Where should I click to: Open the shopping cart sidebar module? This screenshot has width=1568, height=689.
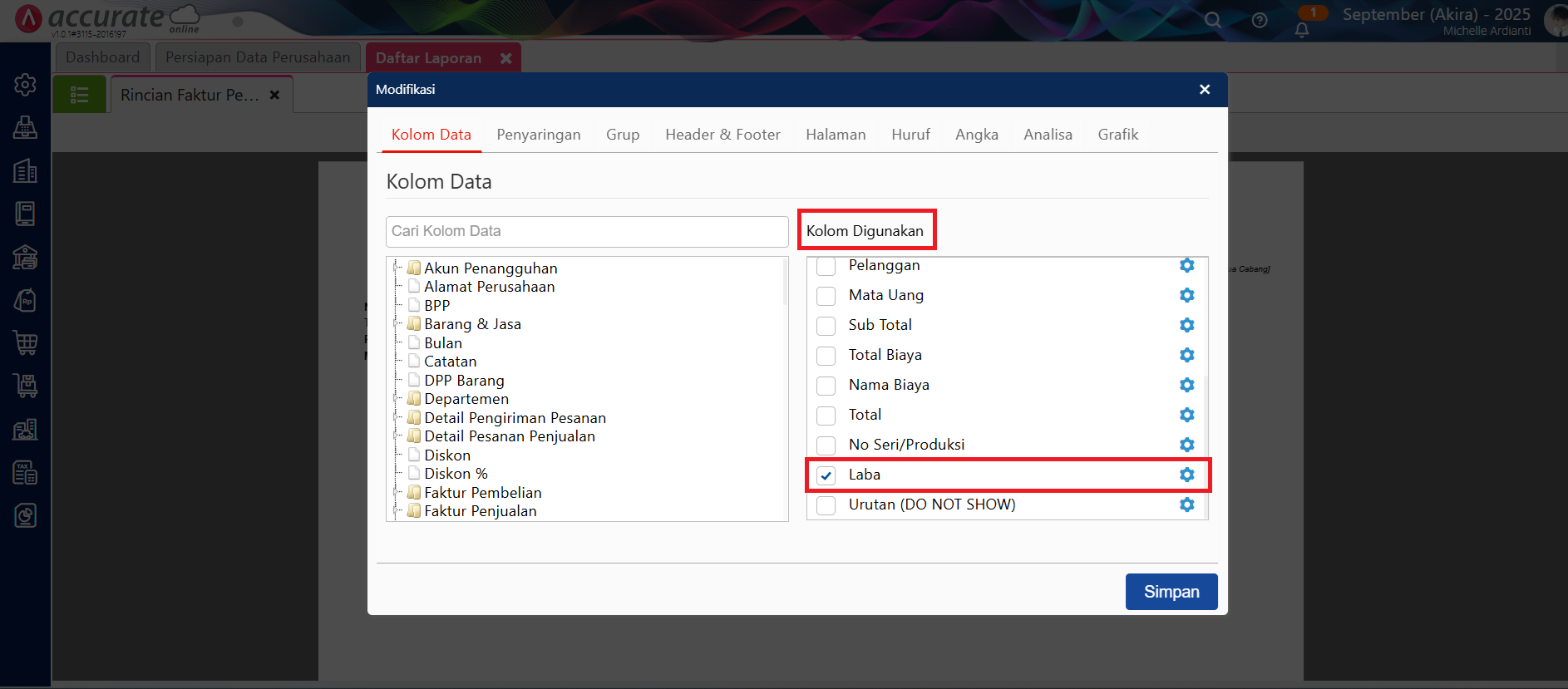click(x=25, y=342)
